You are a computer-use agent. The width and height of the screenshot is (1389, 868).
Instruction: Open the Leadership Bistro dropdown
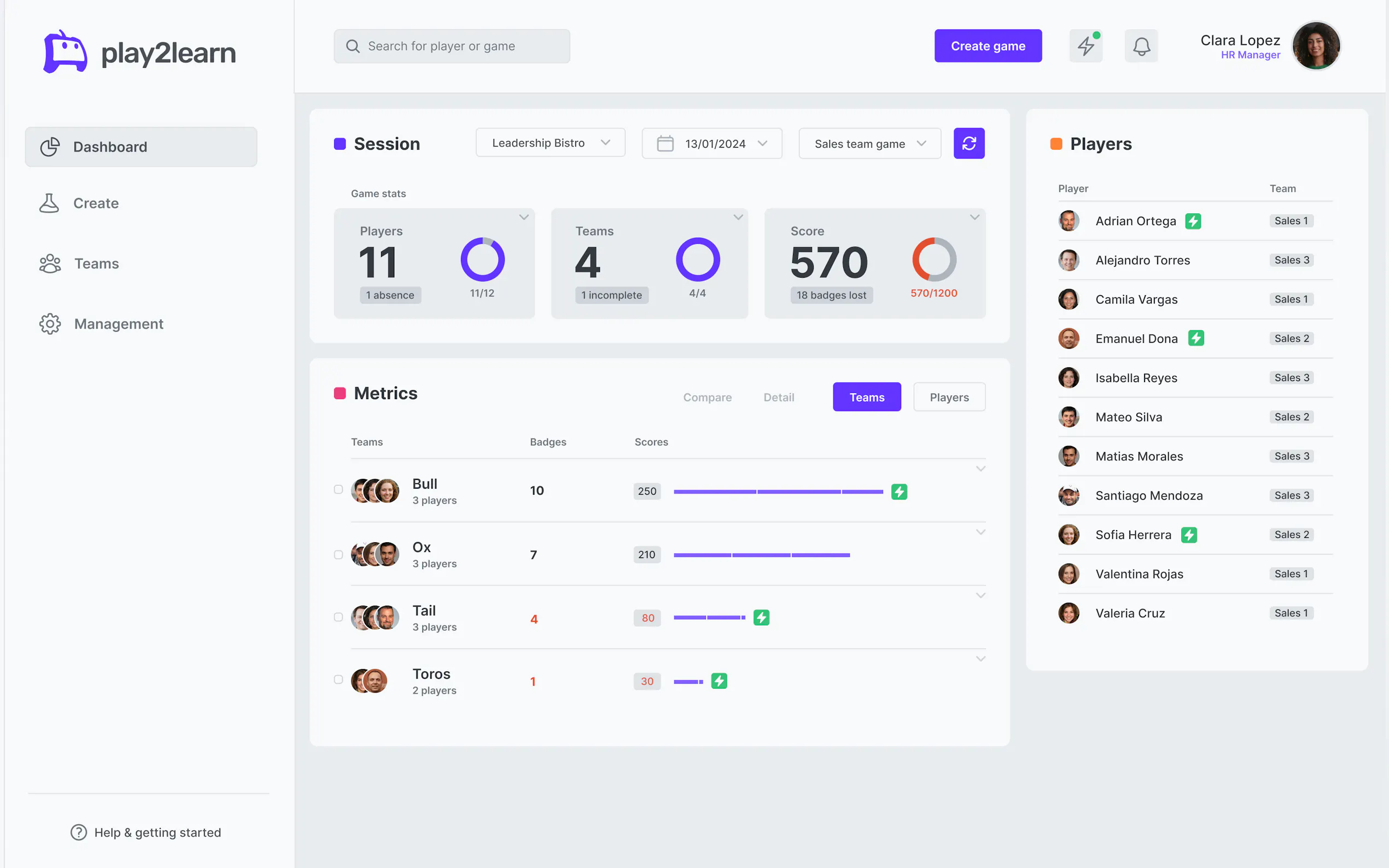pyautogui.click(x=550, y=143)
